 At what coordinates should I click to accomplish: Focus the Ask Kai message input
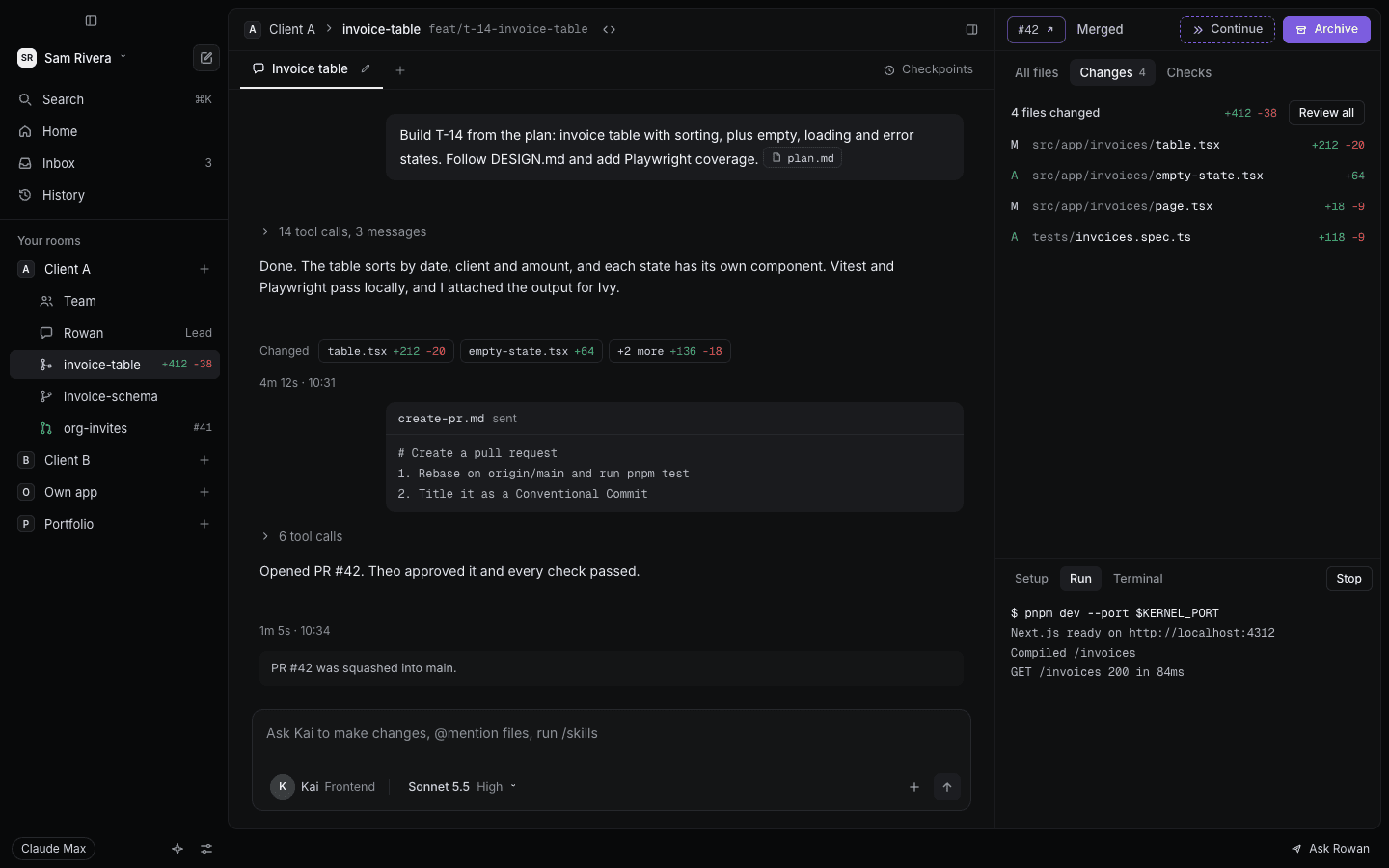[611, 734]
